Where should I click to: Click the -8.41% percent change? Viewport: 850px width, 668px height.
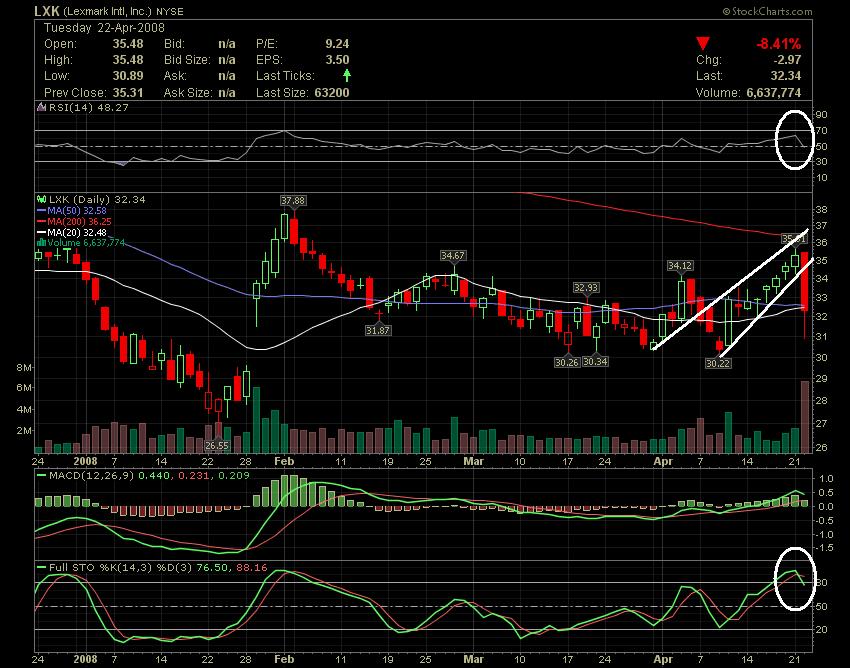pos(778,43)
